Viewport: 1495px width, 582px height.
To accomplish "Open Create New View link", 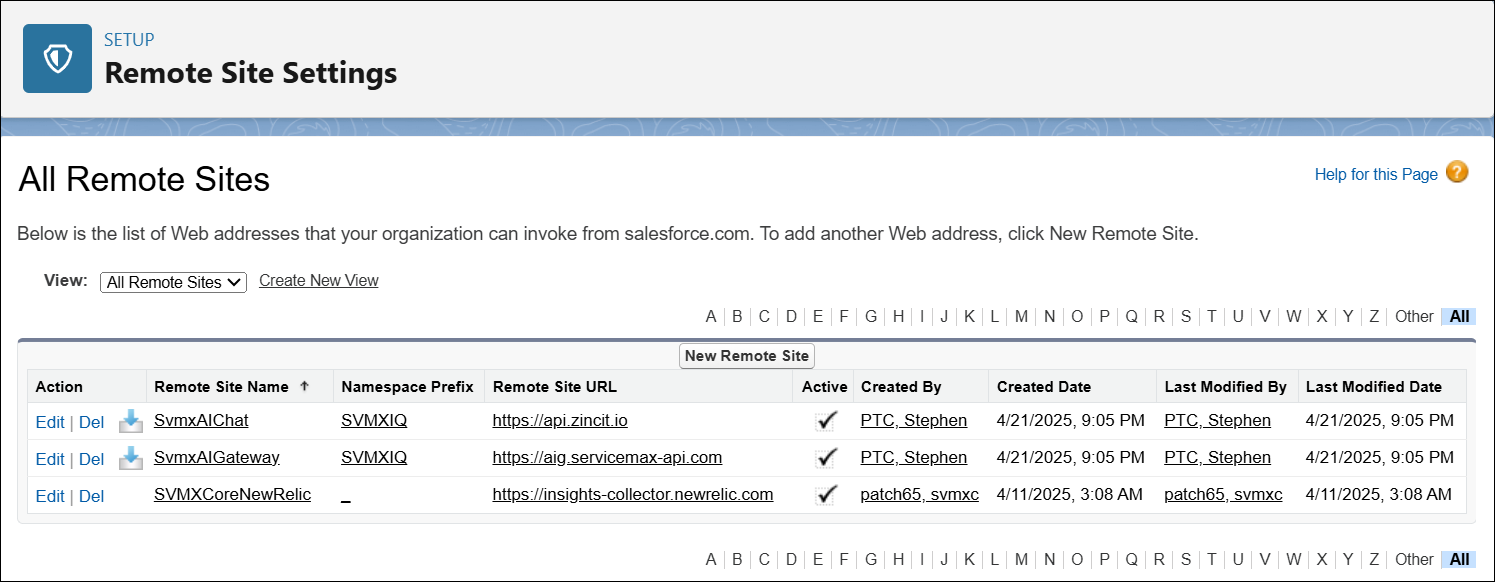I will coord(319,281).
